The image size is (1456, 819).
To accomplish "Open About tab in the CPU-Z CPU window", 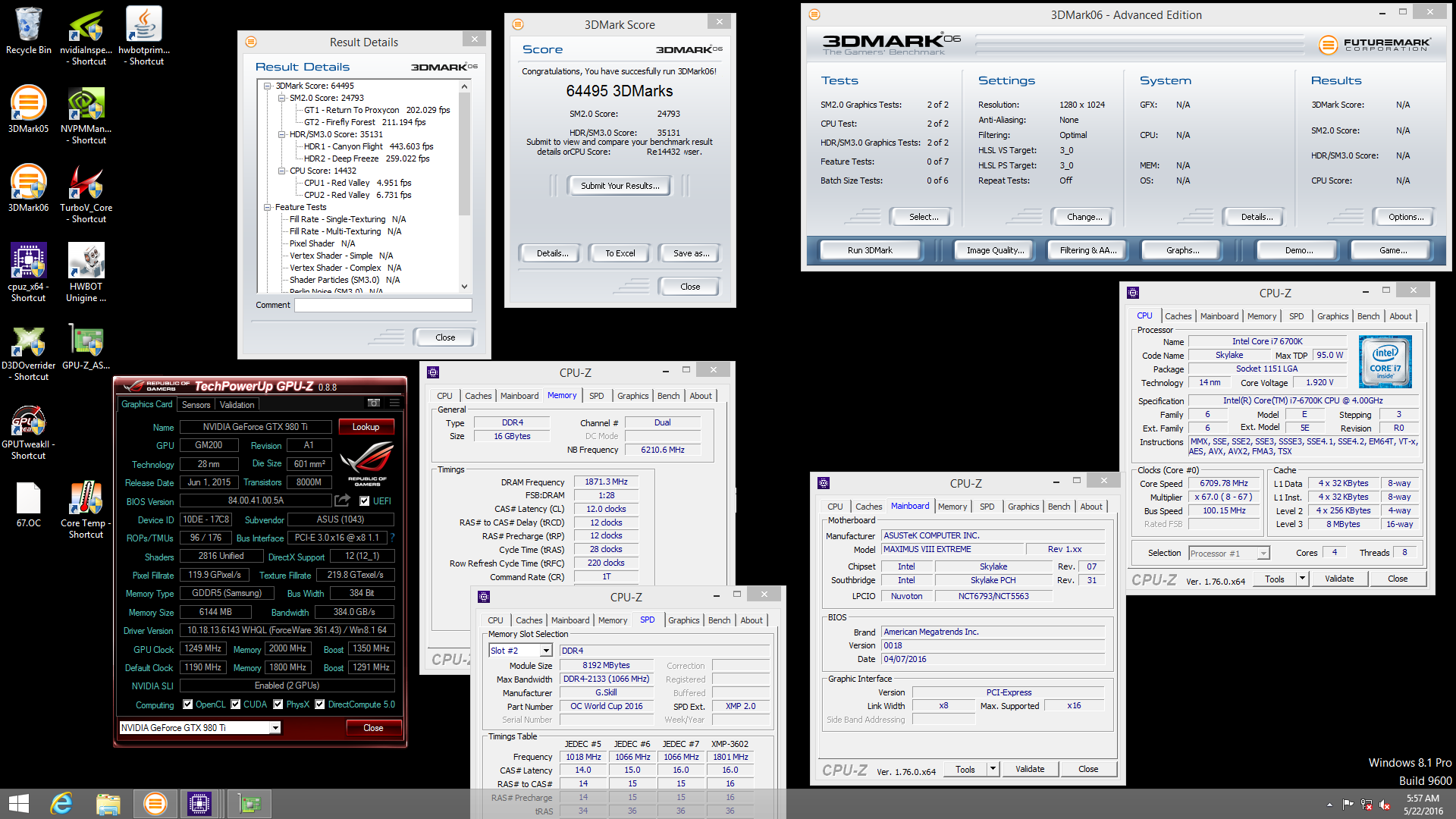I will click(1401, 316).
